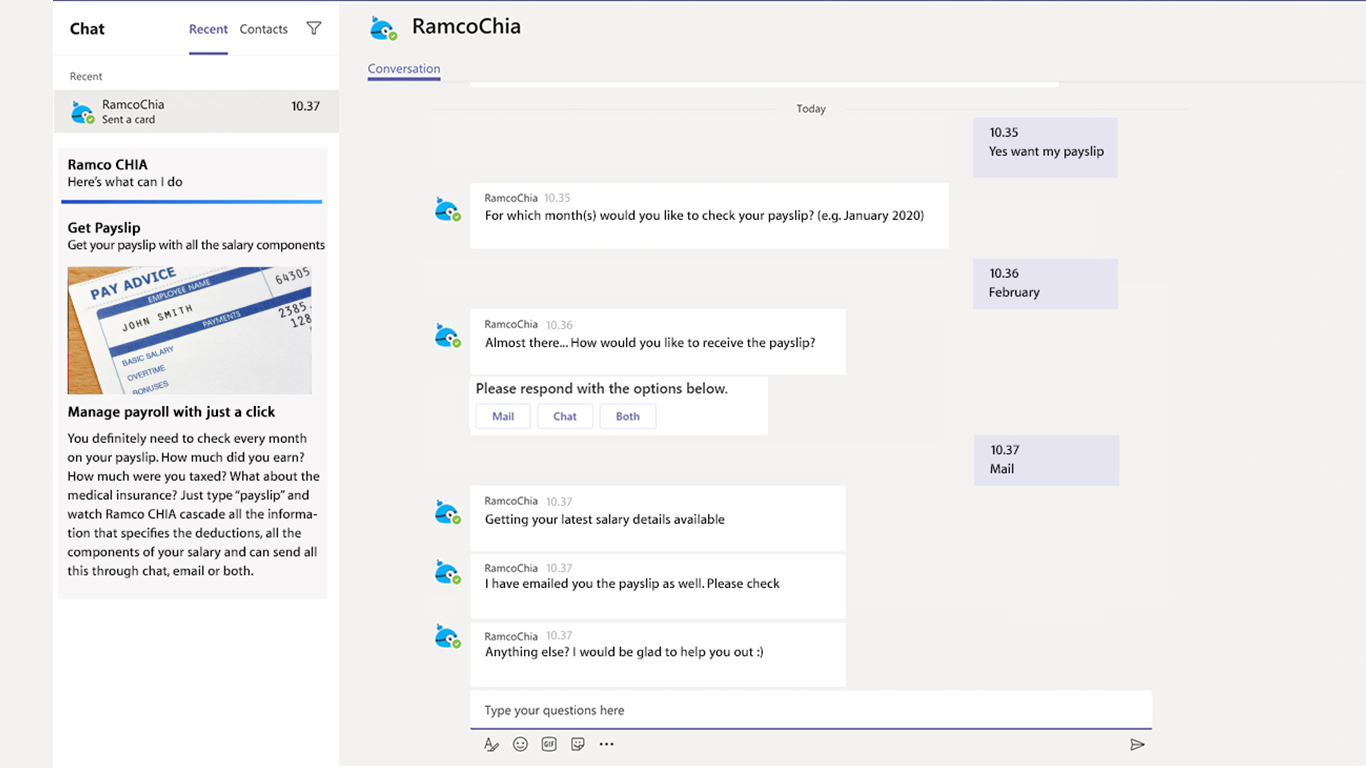Open the RamcoChia 'Sent a card' conversation

(196, 112)
